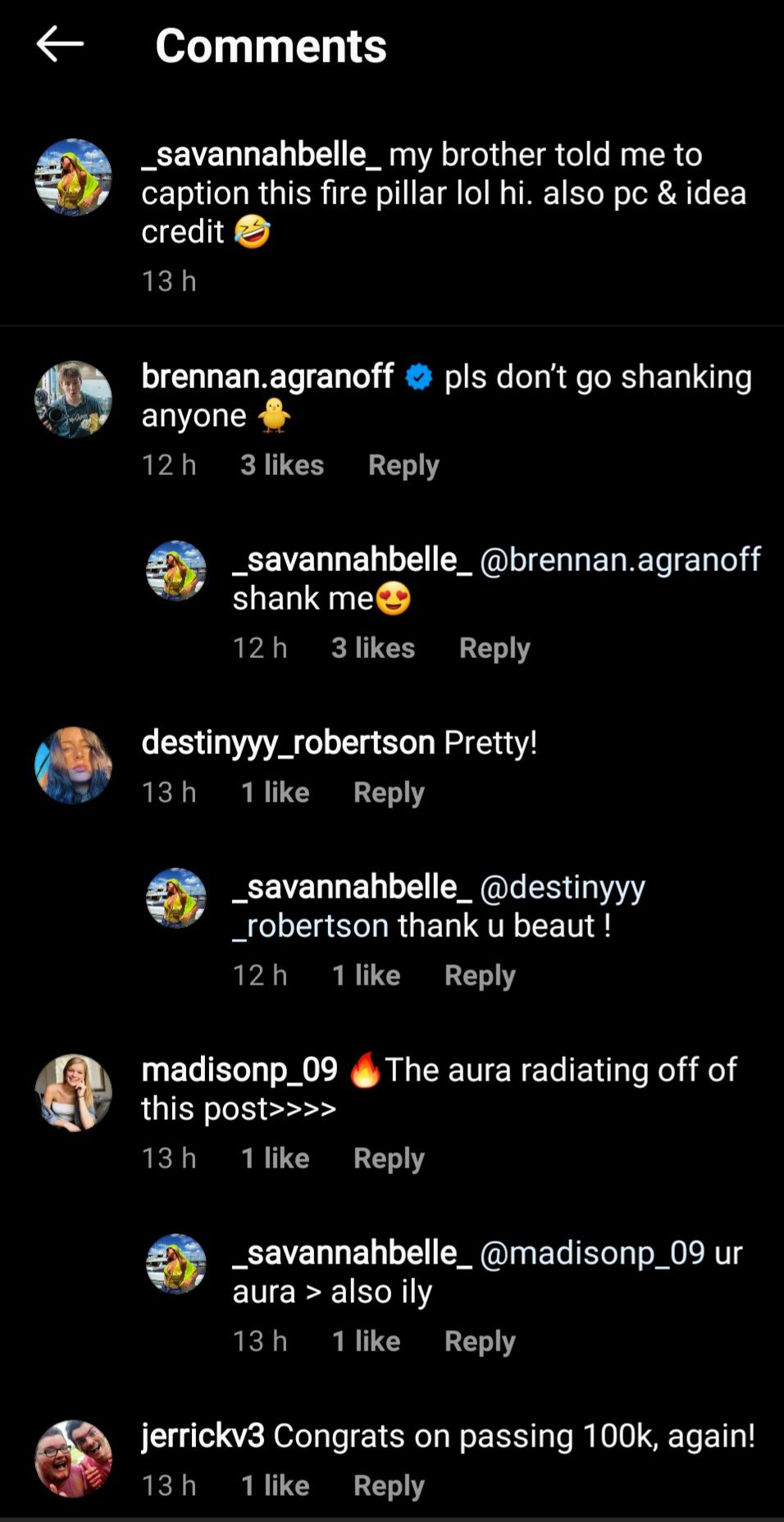The width and height of the screenshot is (784, 1522).
Task: Tap _savannahbelle_'s avatar on 'shank me' reply
Action: point(175,571)
